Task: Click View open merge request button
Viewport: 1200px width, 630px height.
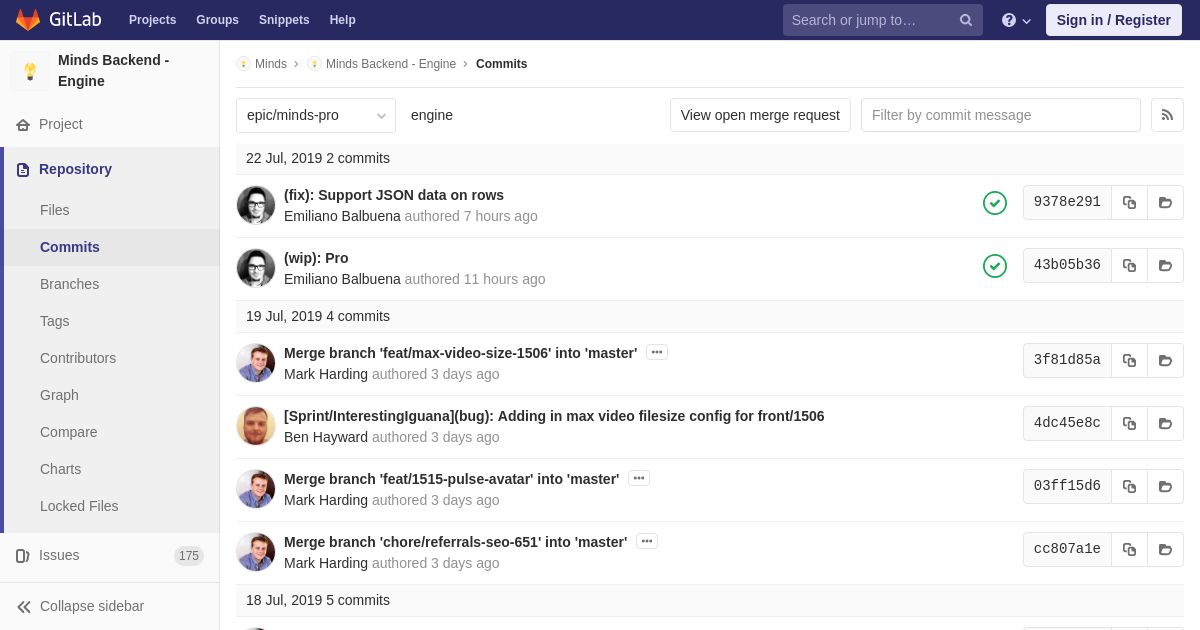Action: [x=760, y=115]
